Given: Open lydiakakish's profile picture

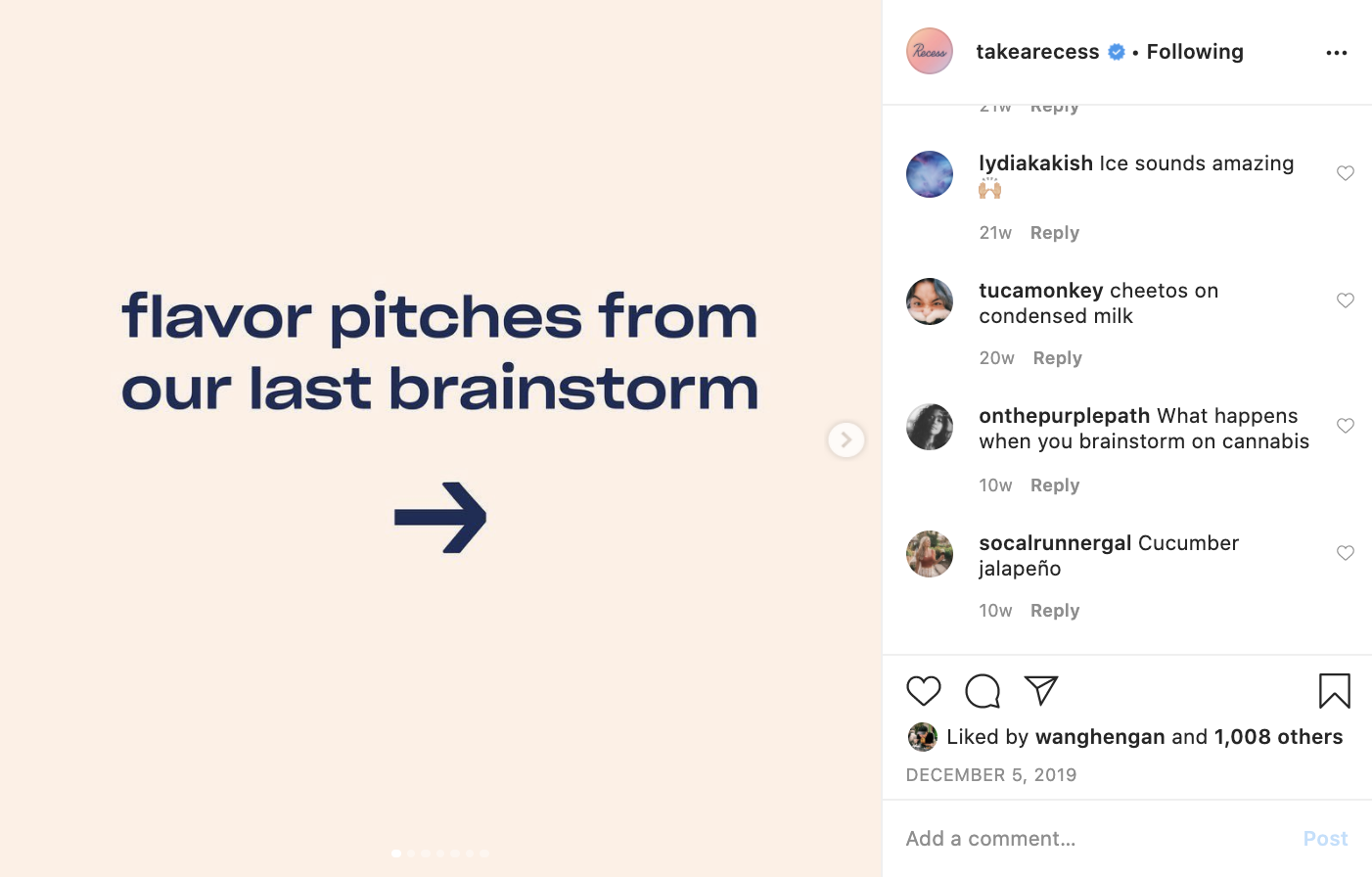Looking at the screenshot, I should 930,174.
